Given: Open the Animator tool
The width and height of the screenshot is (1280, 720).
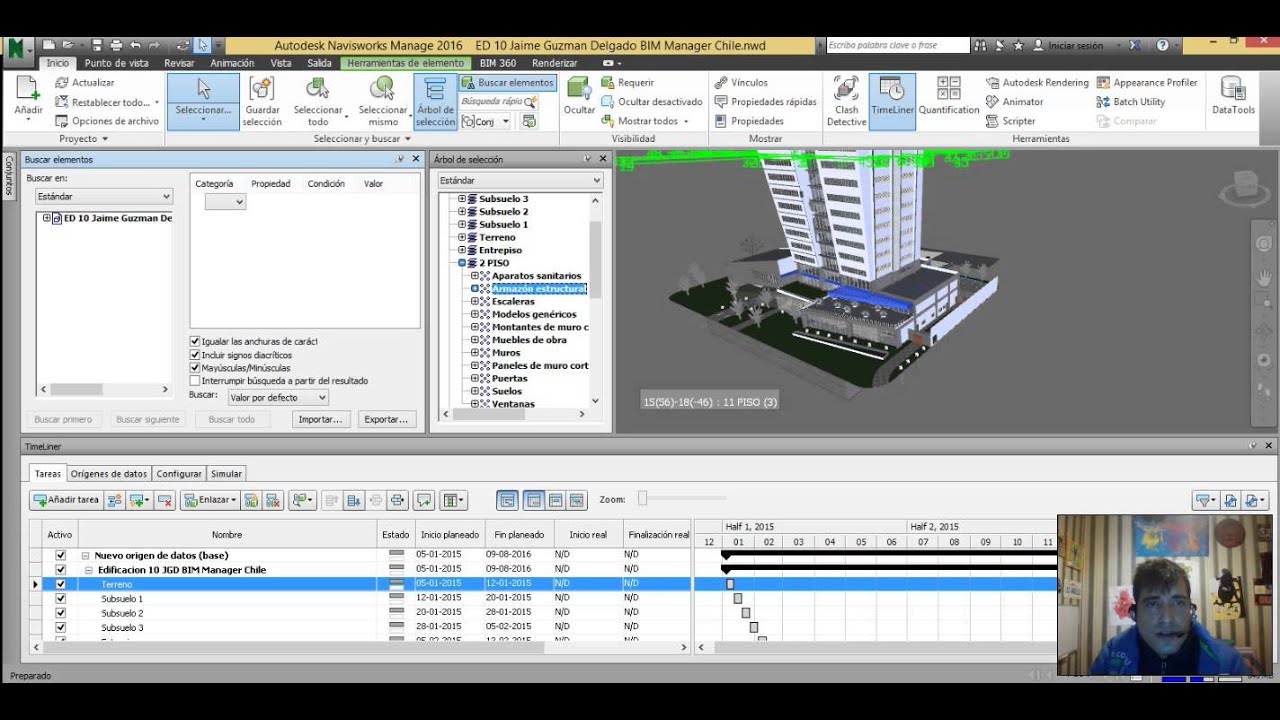Looking at the screenshot, I should pos(1015,102).
